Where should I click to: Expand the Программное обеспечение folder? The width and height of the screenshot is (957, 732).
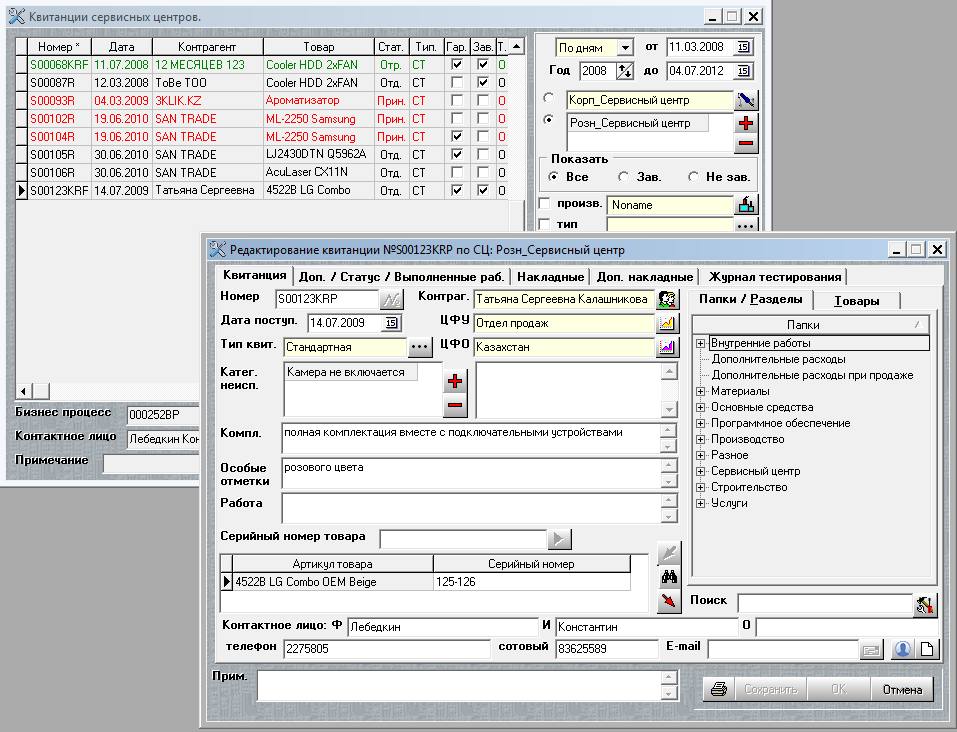coord(701,423)
